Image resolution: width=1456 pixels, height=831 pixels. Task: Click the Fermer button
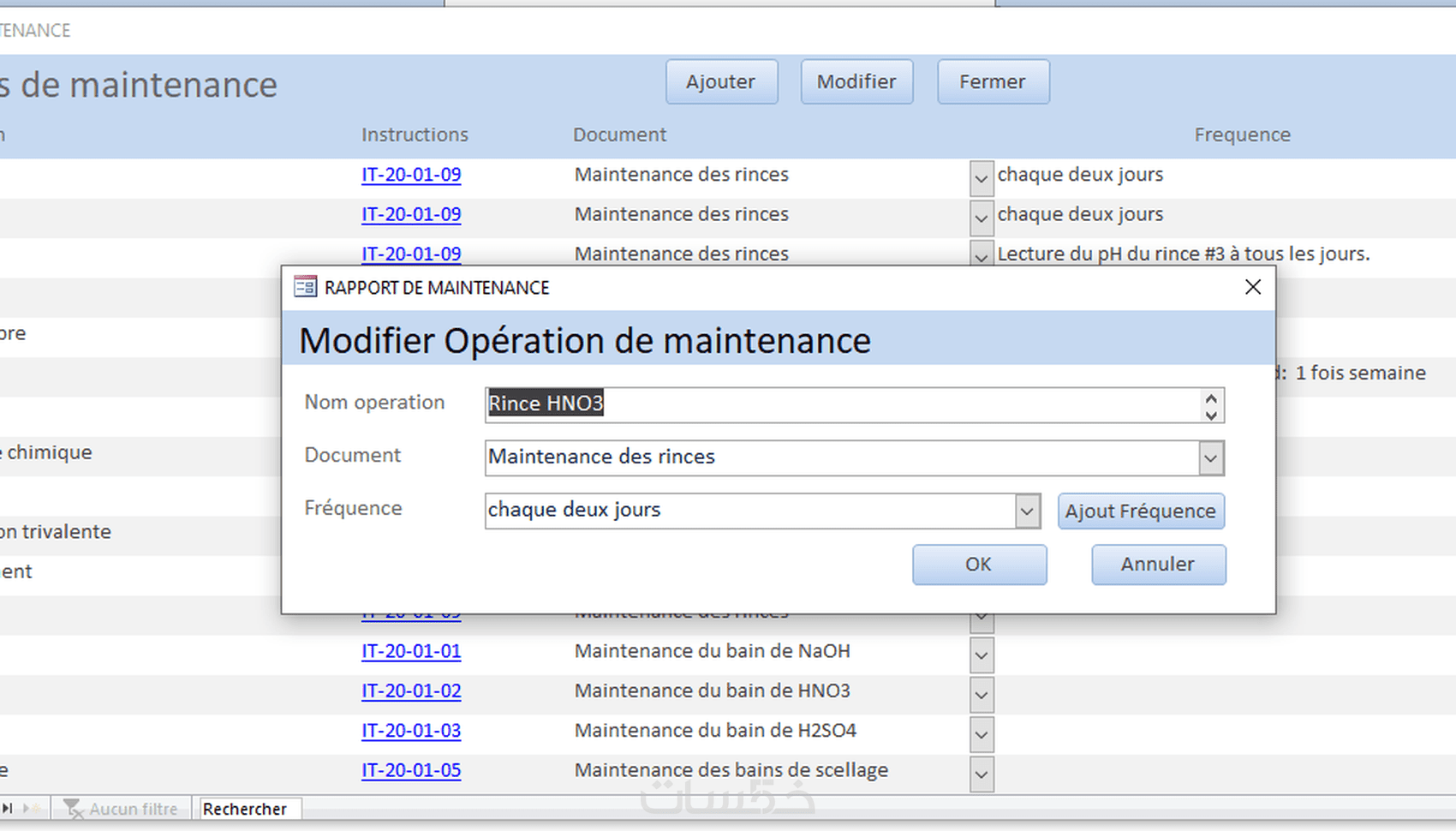click(x=993, y=82)
